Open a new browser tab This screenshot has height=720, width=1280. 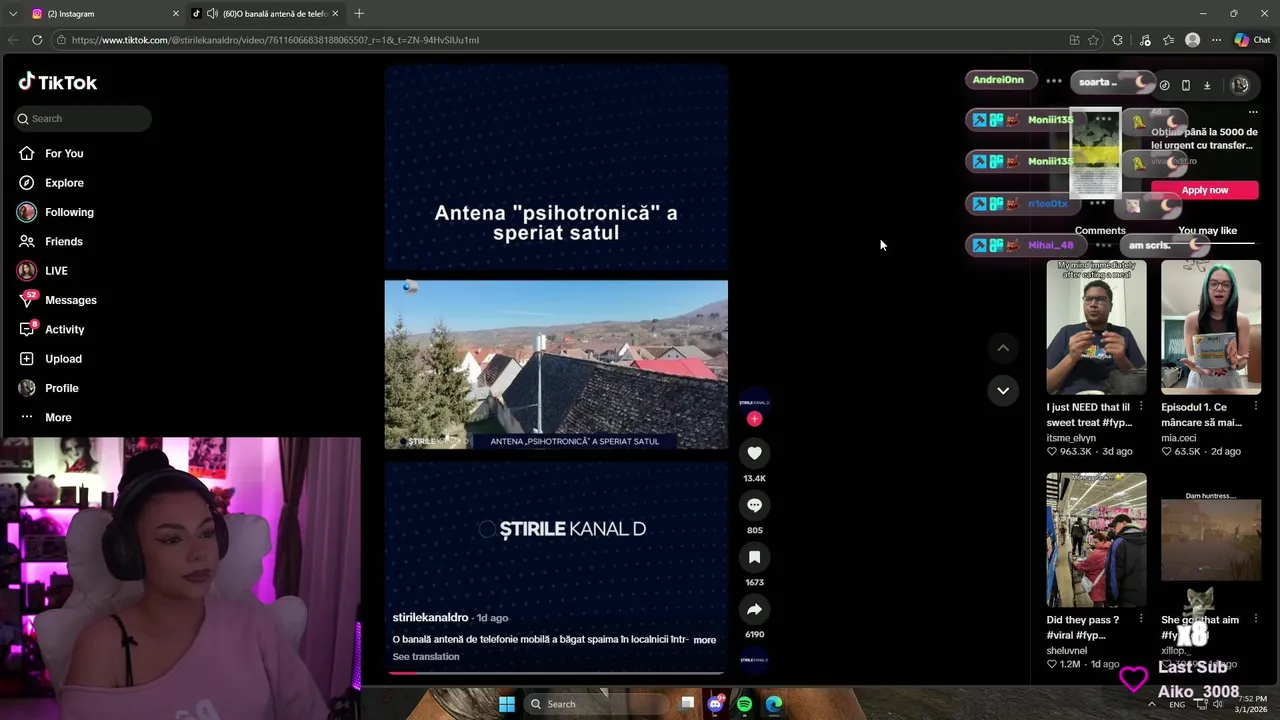(359, 14)
